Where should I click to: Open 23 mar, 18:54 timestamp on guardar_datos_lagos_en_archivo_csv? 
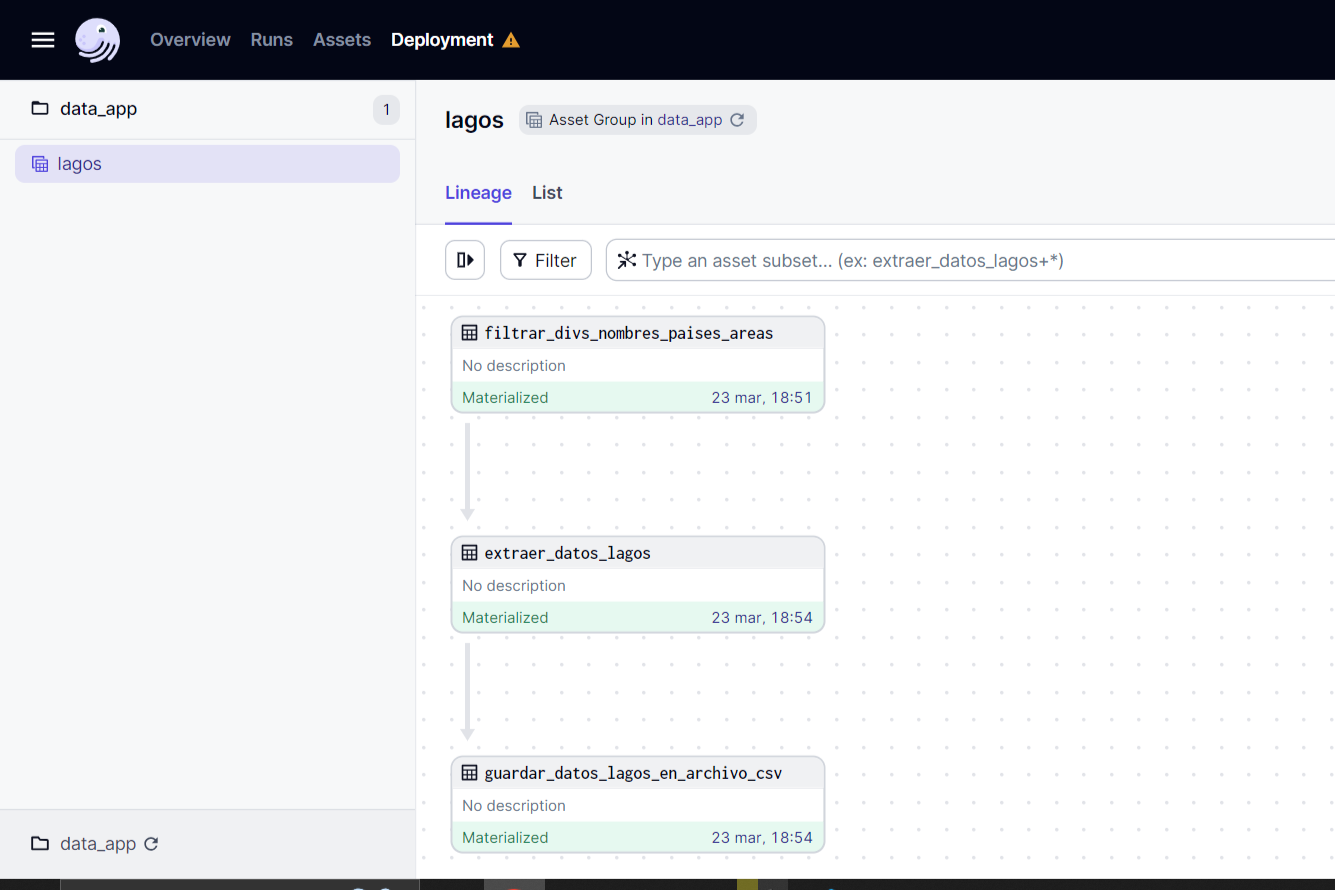(762, 837)
